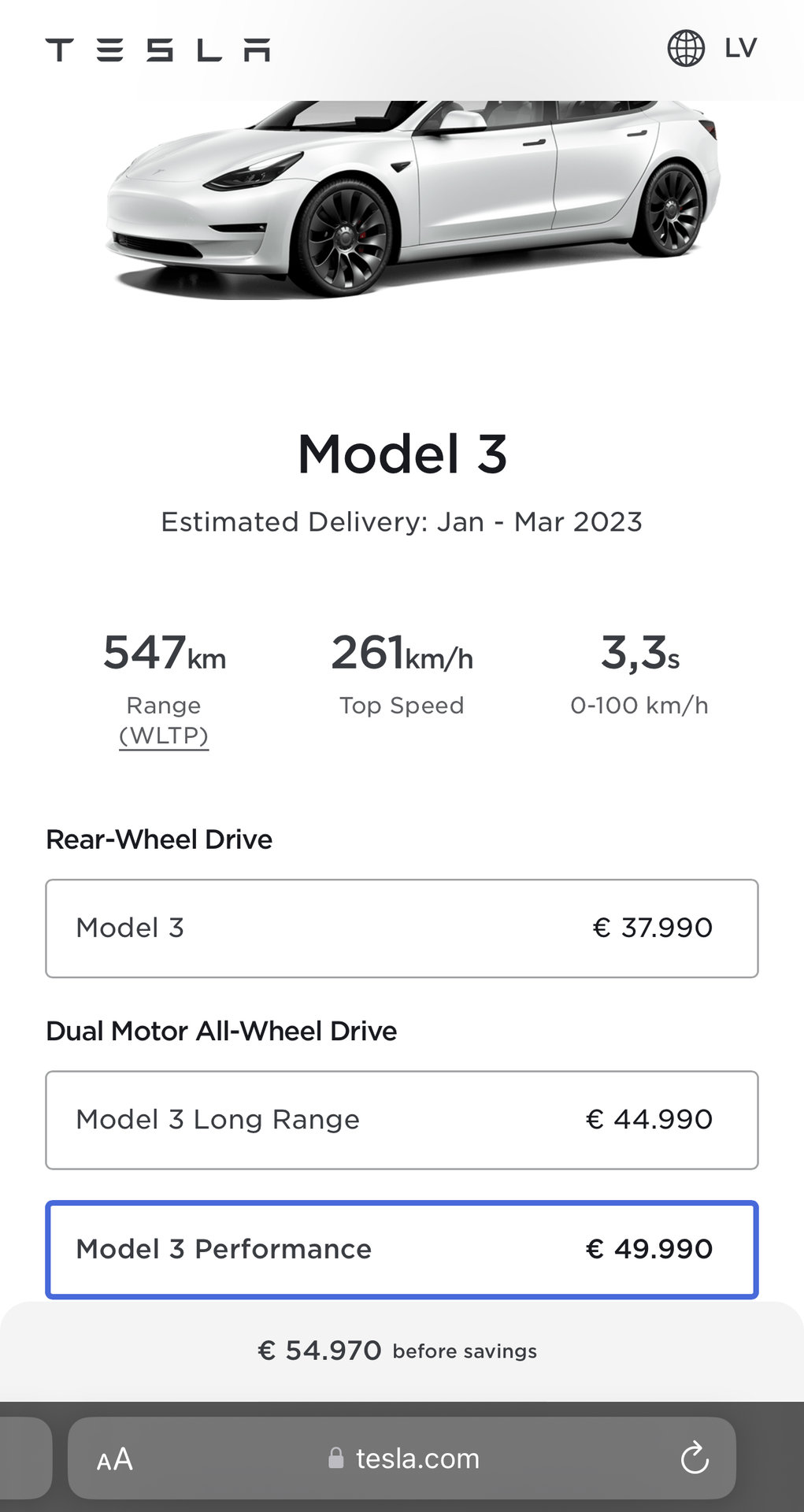Click the 3,3s acceleration figure
The width and height of the screenshot is (804, 1512).
[639, 654]
